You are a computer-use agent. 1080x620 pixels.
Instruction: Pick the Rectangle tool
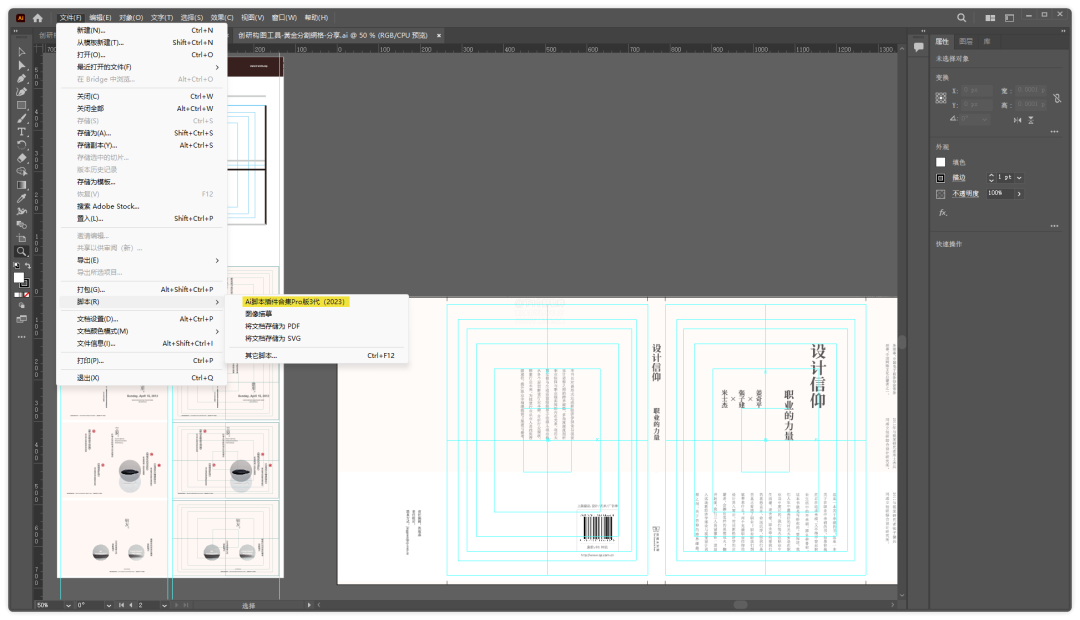pos(22,105)
